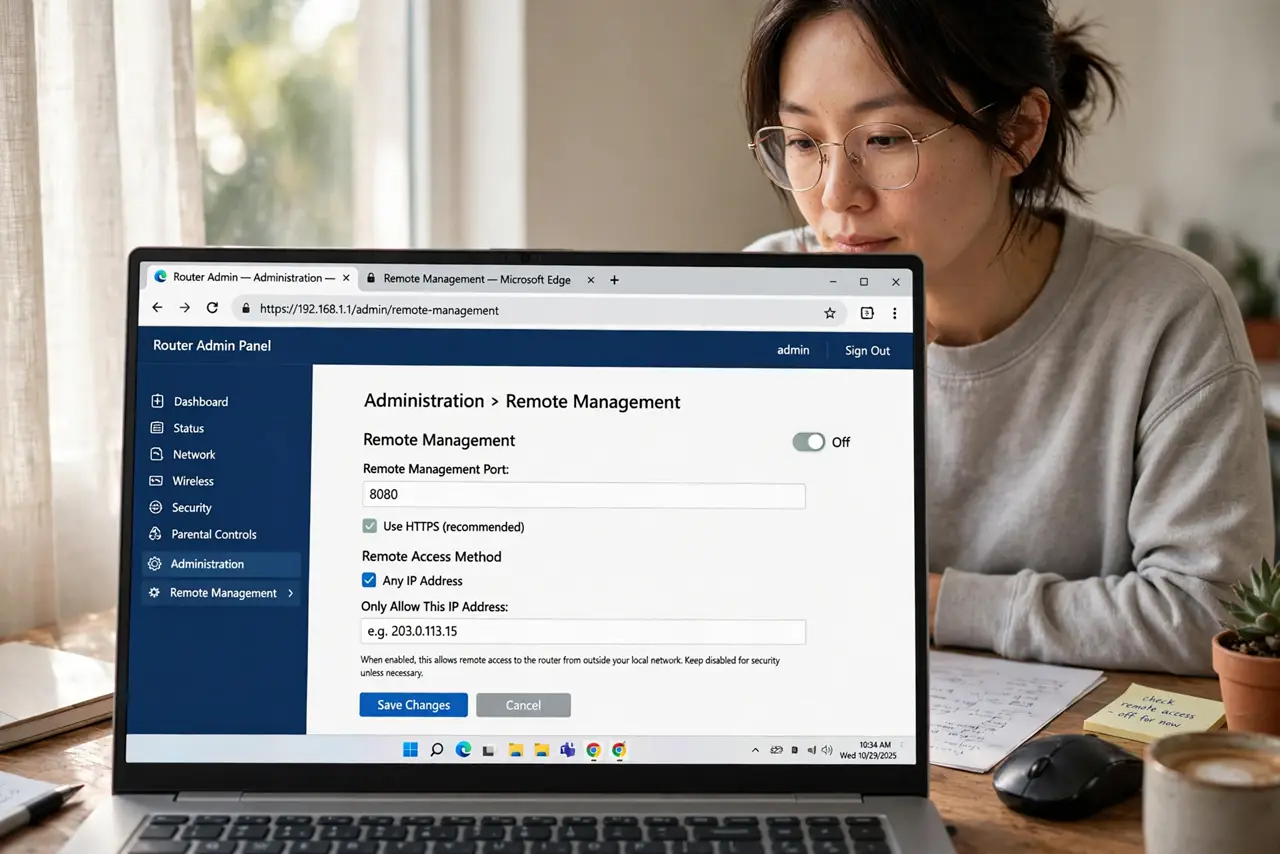This screenshot has width=1280, height=854.
Task: Click the browser address bar URL
Action: tap(379, 310)
